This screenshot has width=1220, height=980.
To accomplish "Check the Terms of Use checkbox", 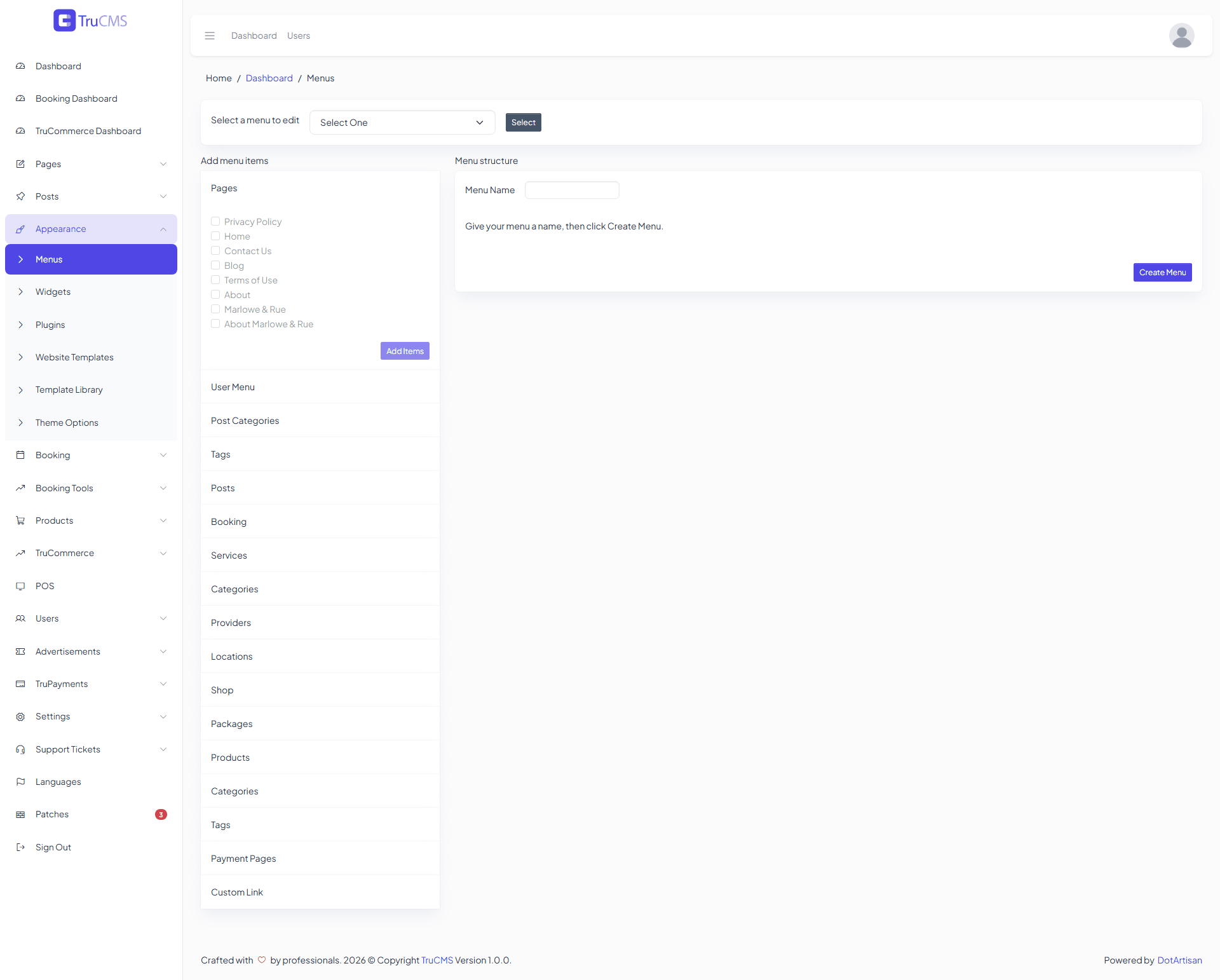I will click(215, 280).
